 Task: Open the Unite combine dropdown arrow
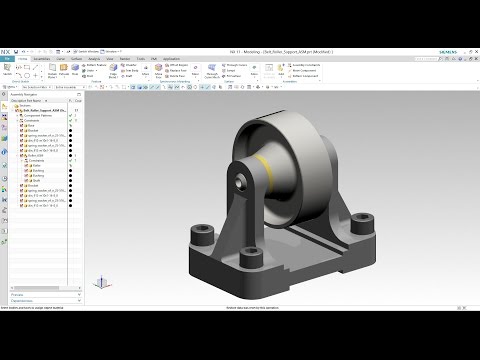point(97,71)
